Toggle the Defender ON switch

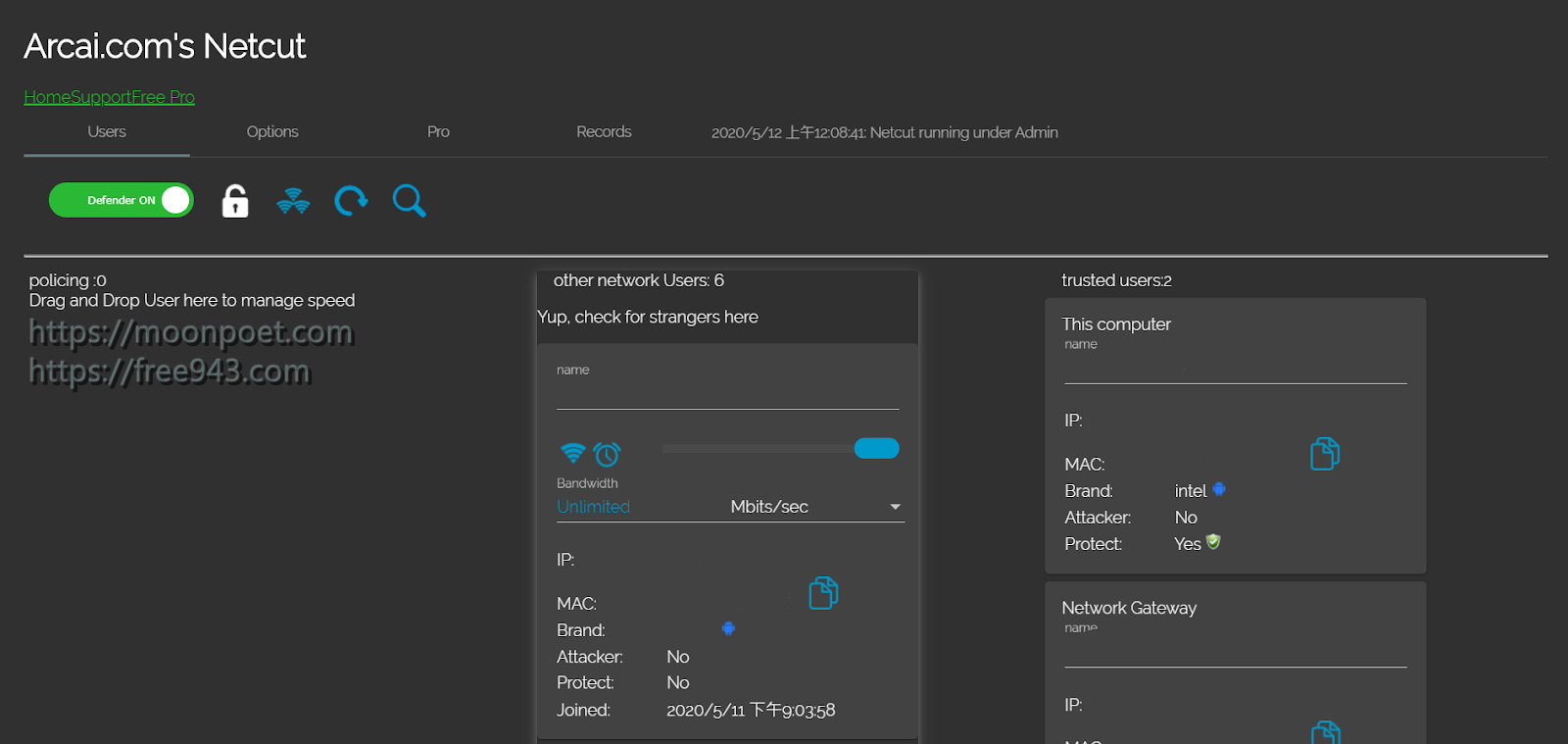122,200
